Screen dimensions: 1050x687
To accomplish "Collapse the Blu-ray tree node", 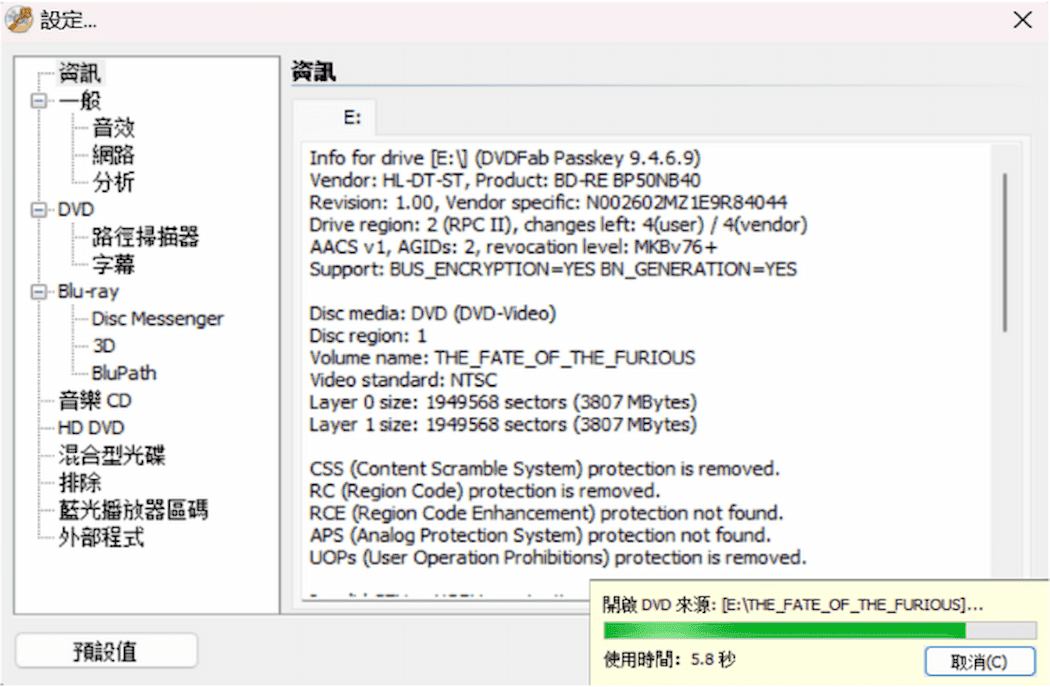I will [x=40, y=291].
